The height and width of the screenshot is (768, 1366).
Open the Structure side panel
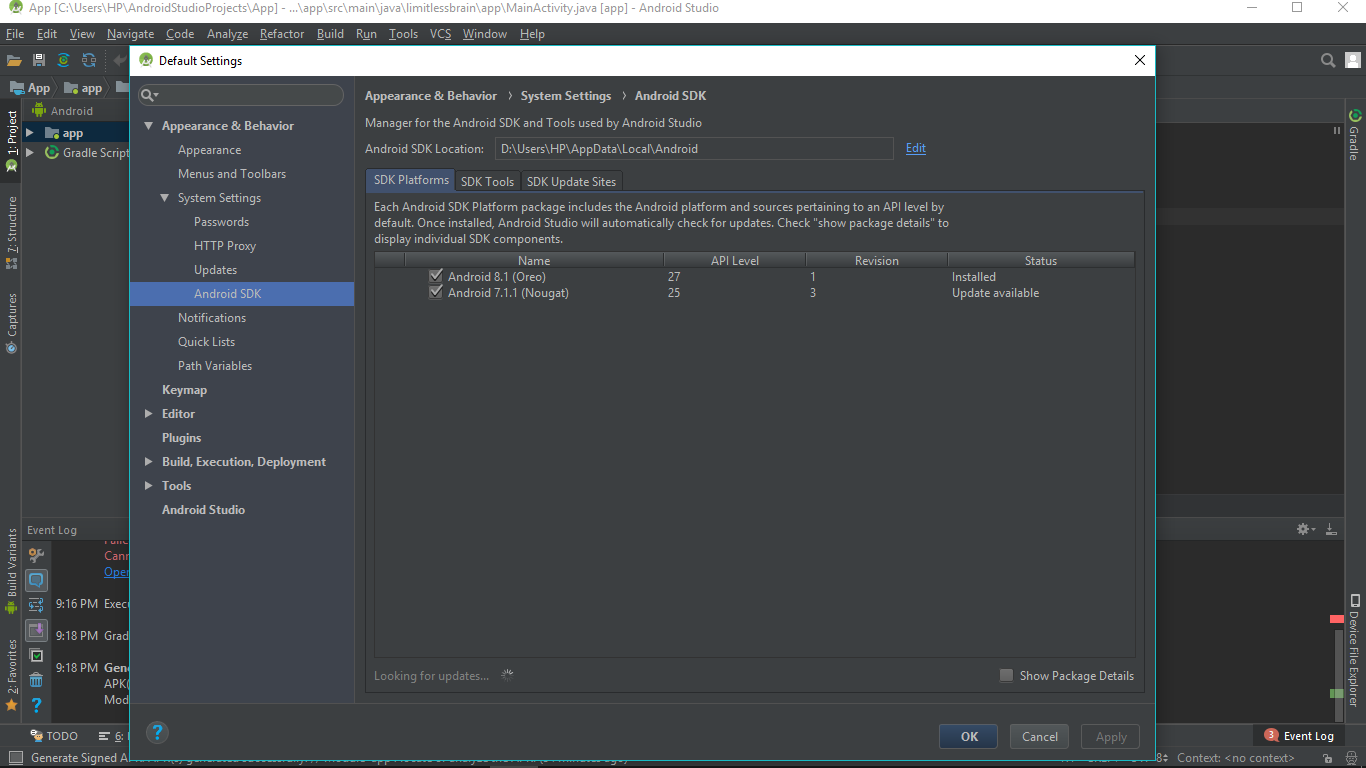[x=11, y=233]
